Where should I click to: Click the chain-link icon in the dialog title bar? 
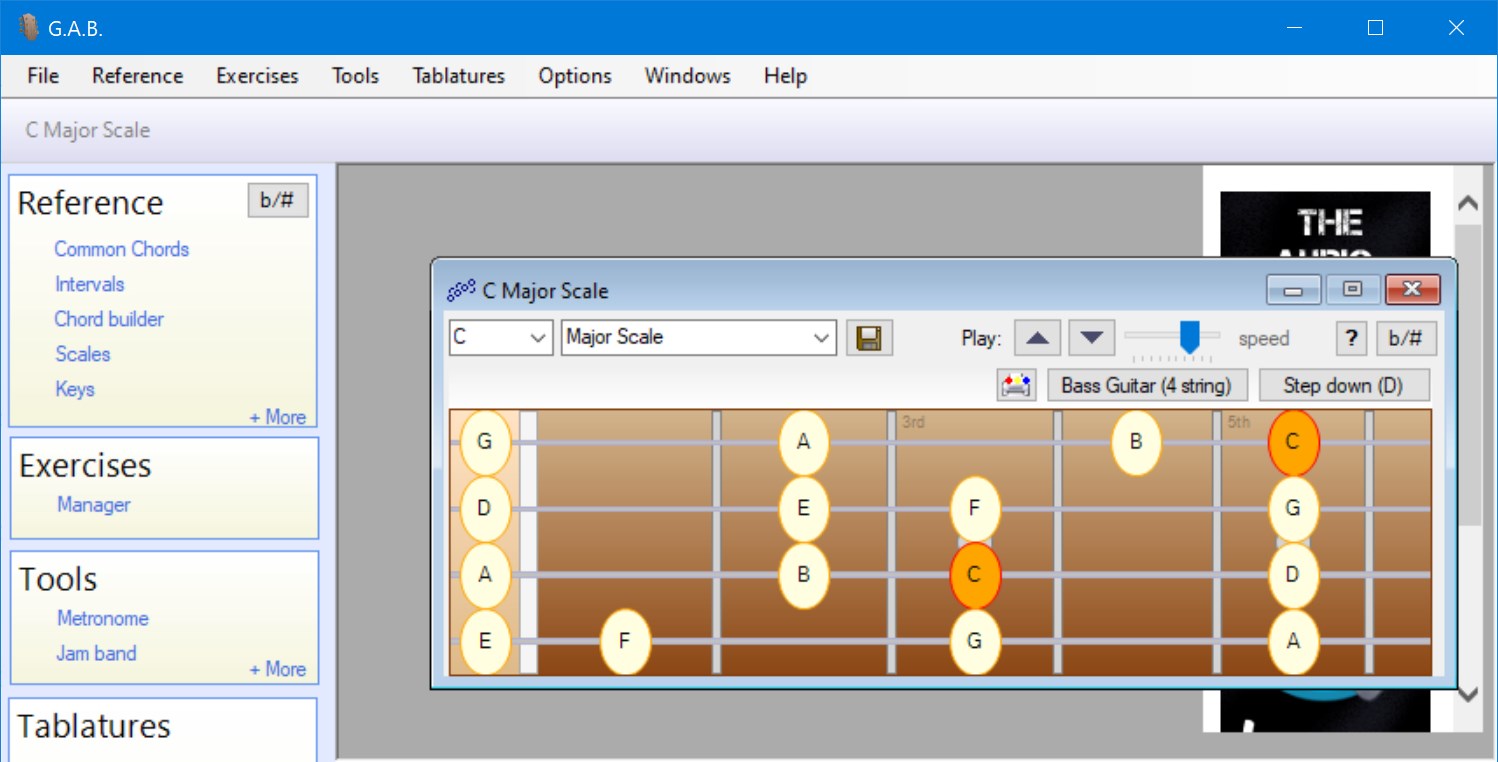[460, 290]
